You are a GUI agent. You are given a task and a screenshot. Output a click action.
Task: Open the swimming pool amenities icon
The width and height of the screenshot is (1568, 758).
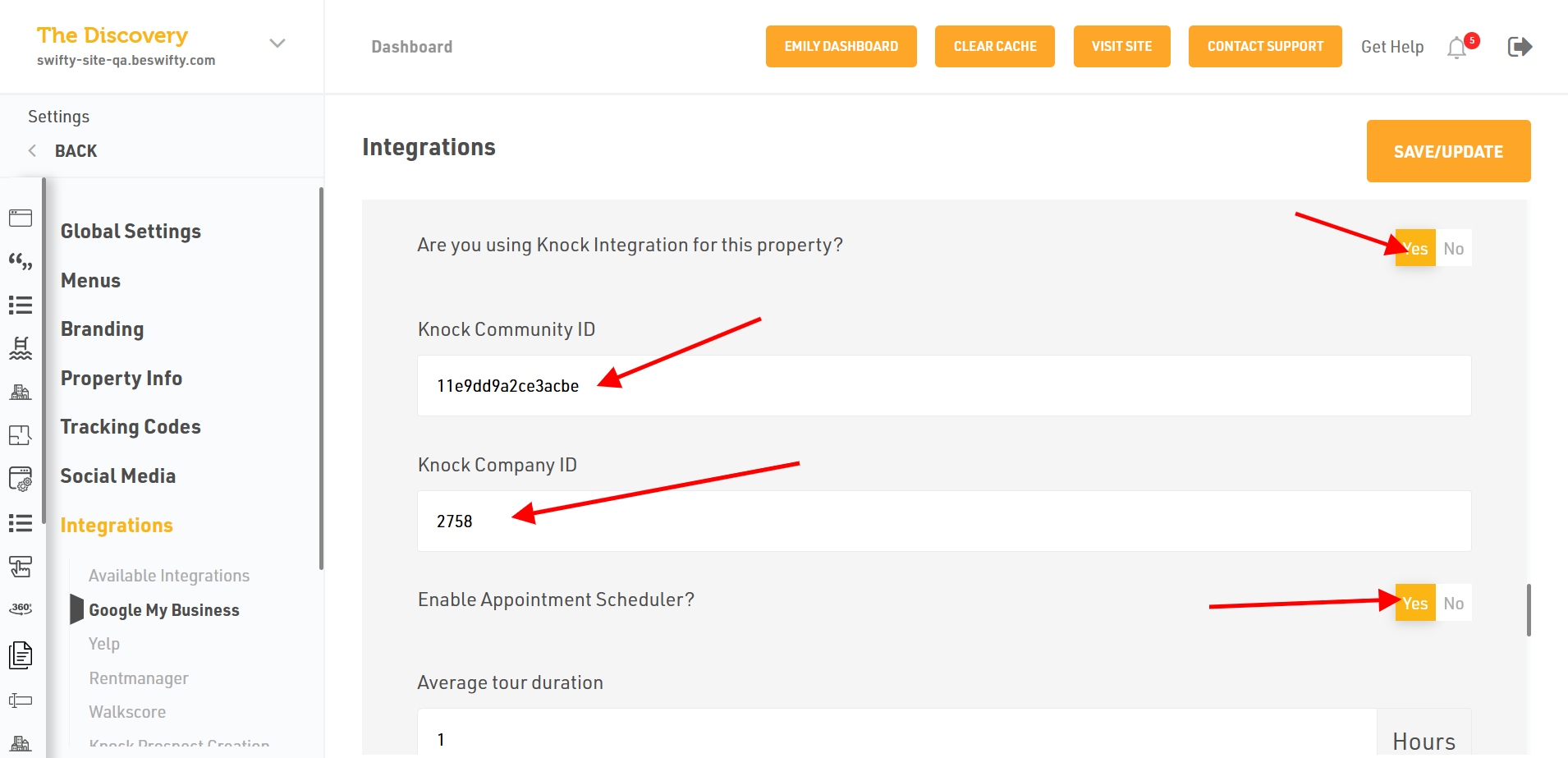21,348
